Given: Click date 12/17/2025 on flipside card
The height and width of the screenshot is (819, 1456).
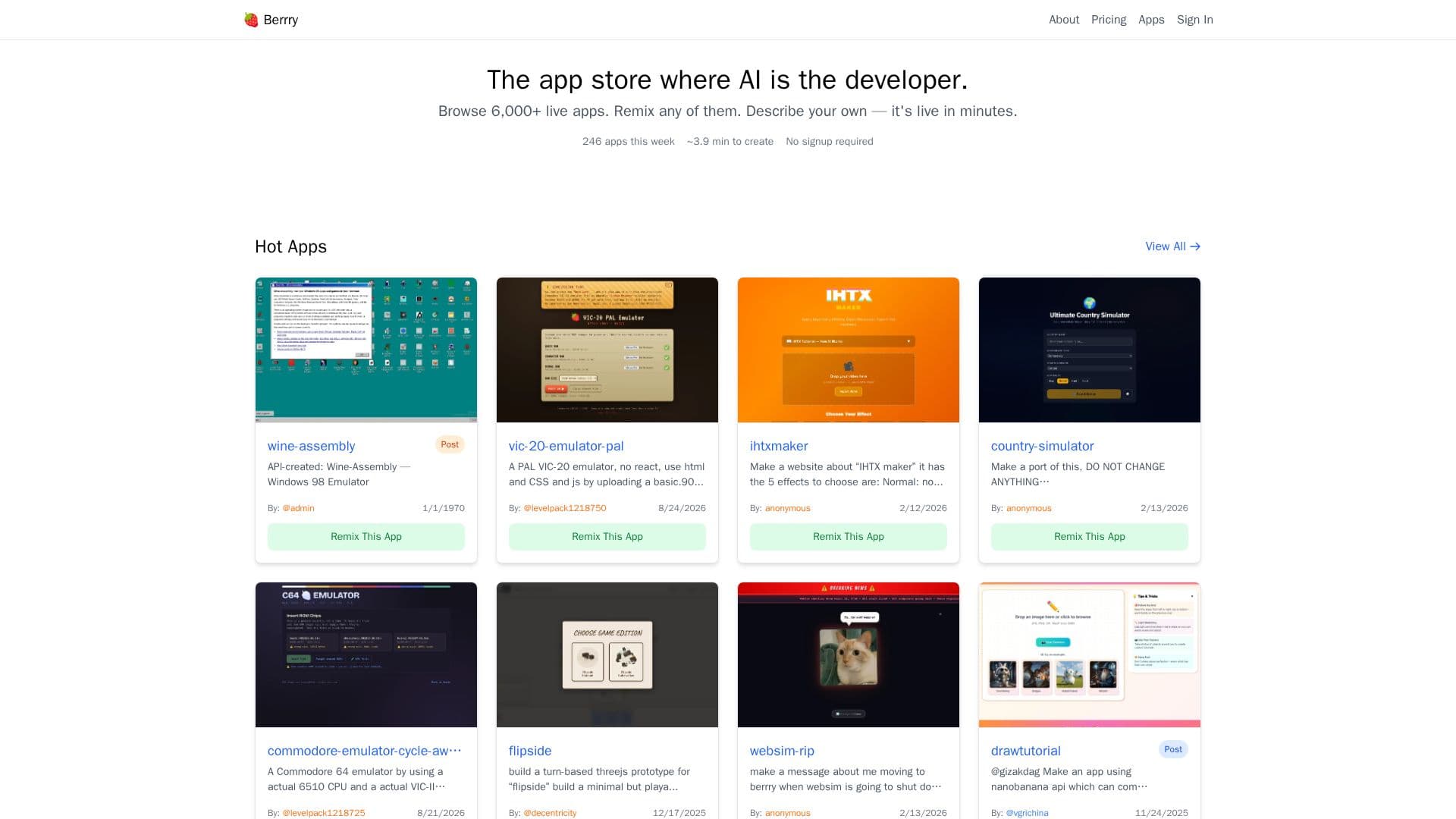Looking at the screenshot, I should coord(679,813).
